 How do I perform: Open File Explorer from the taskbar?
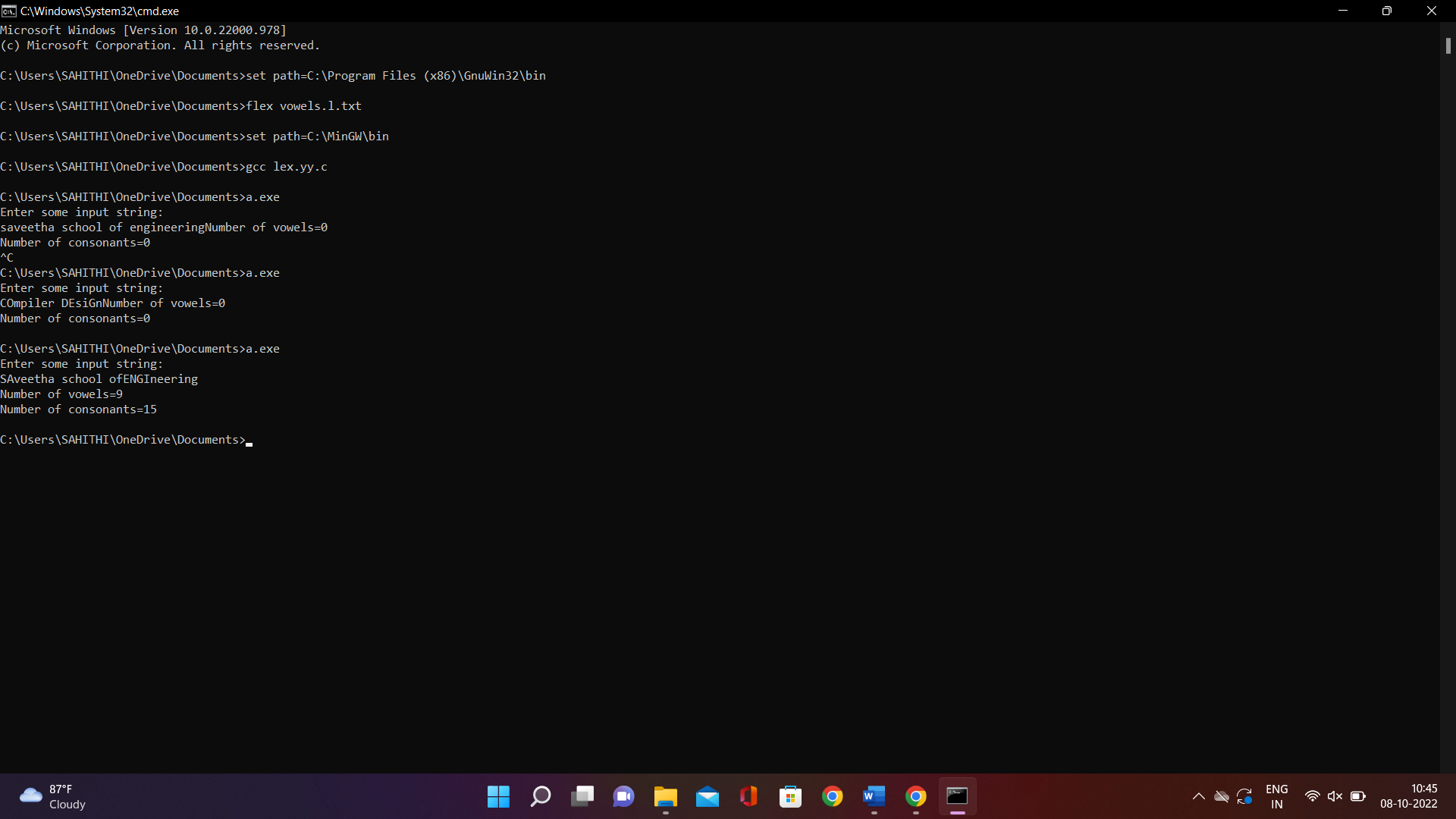coord(665,796)
